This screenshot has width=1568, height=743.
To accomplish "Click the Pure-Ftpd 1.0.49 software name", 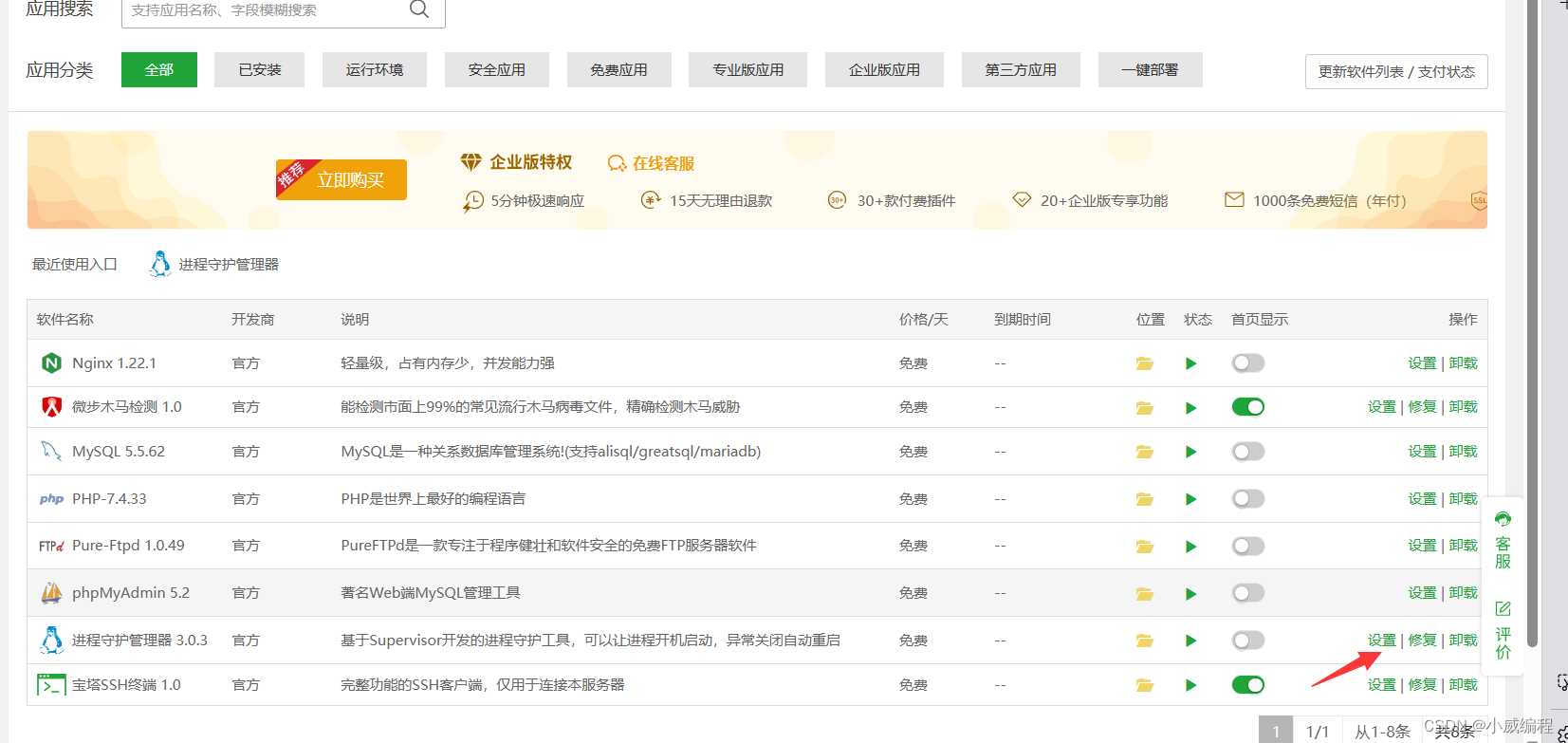I will (x=128, y=546).
